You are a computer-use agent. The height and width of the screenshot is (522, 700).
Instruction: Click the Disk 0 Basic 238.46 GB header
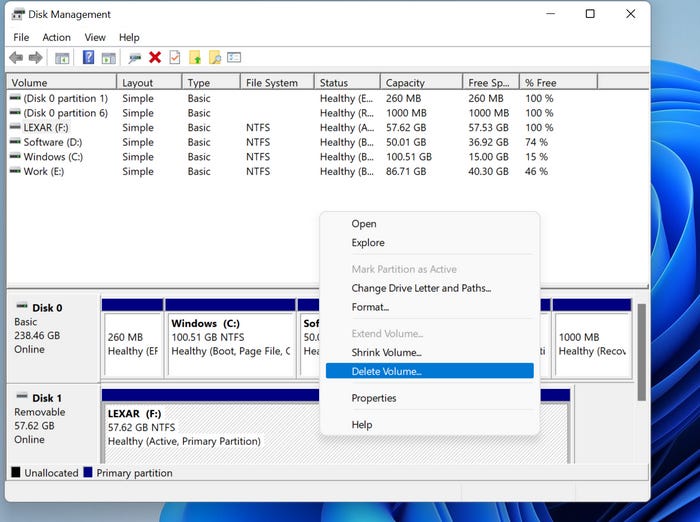53,336
